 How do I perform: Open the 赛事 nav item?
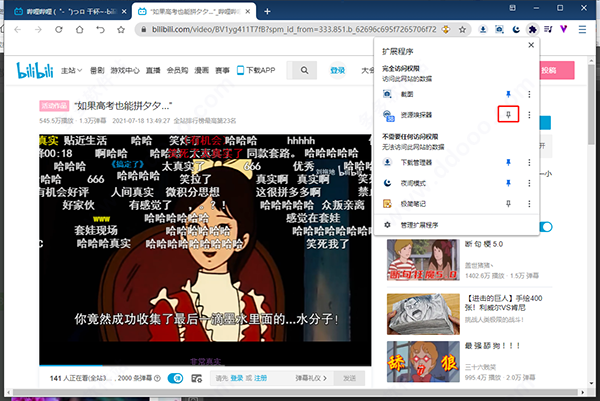(x=222, y=70)
